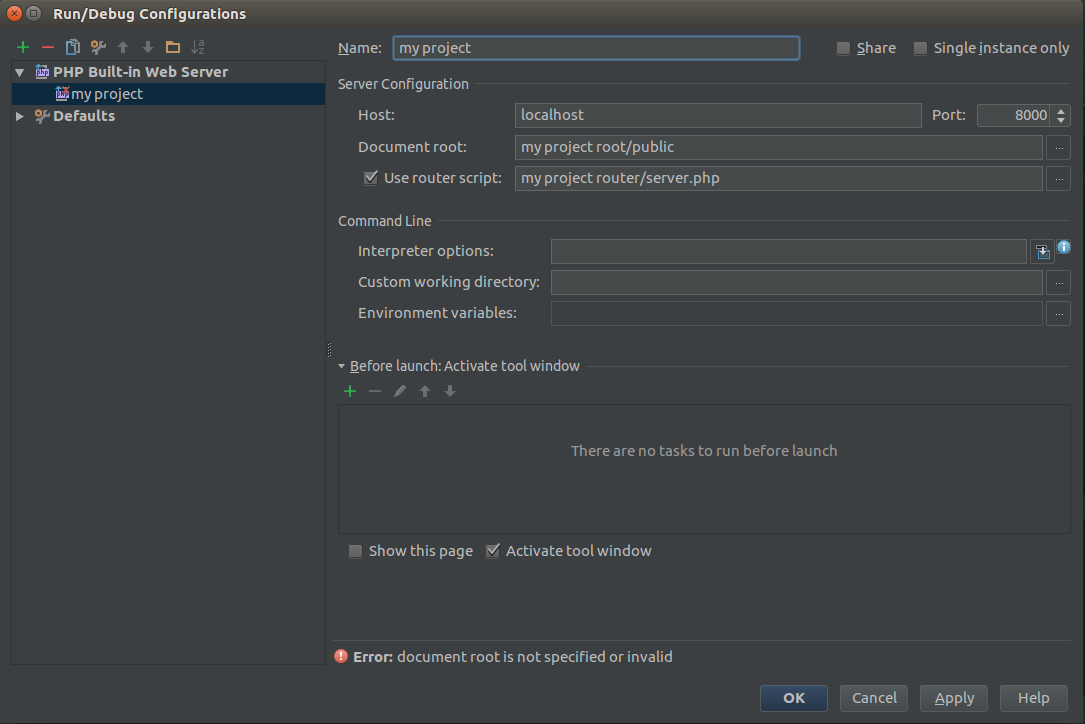Screen dimensions: 1085x724
Task: Click the OK button
Action: tap(793, 698)
